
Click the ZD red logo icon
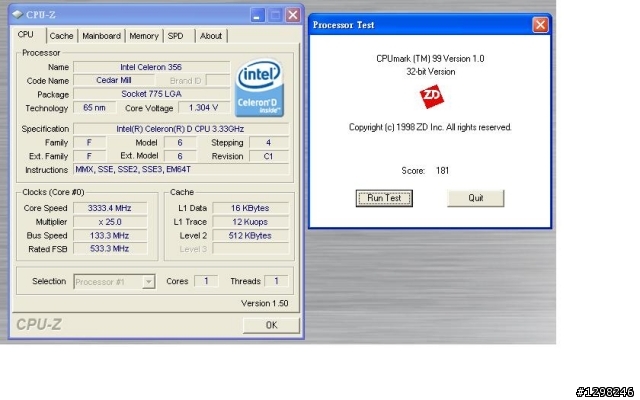click(x=431, y=96)
